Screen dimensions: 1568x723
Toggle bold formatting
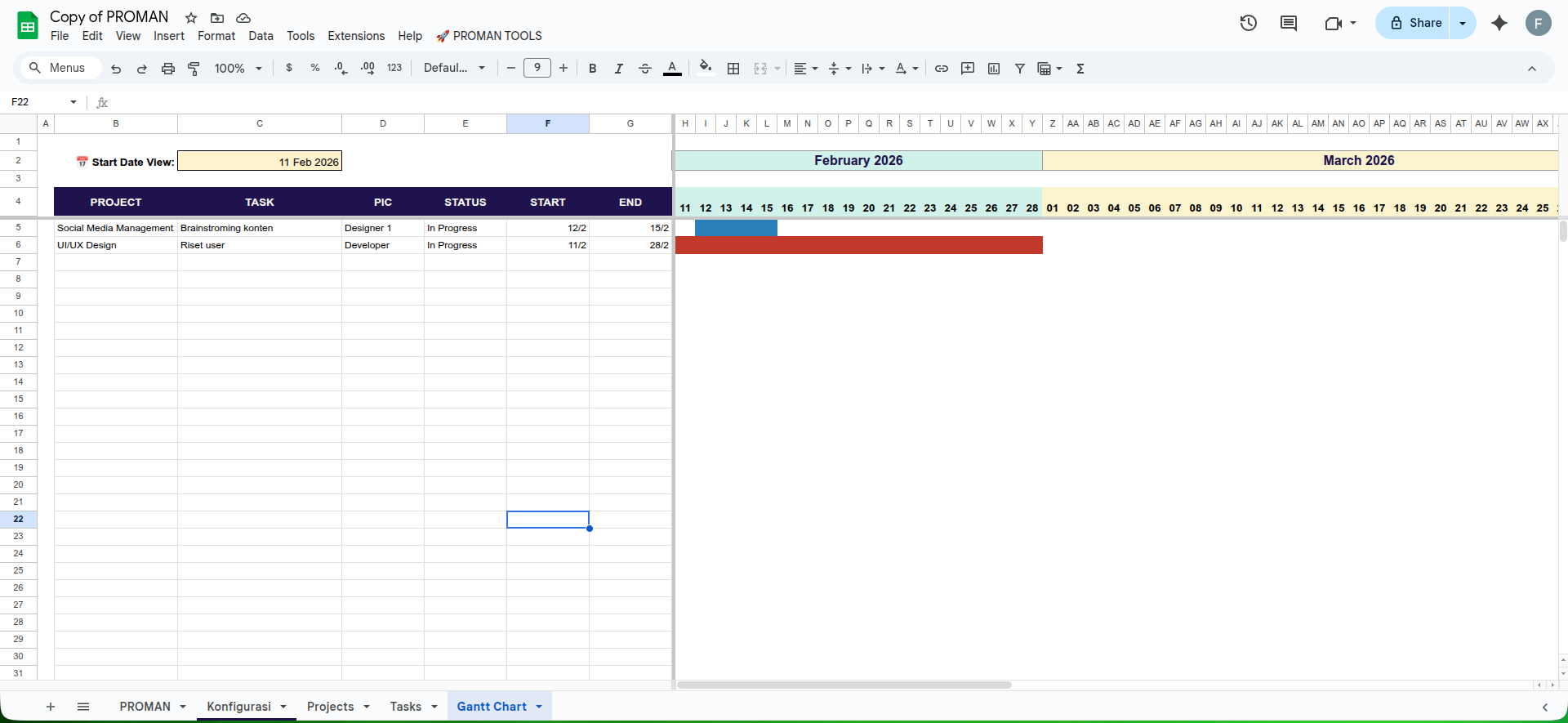pyautogui.click(x=593, y=69)
